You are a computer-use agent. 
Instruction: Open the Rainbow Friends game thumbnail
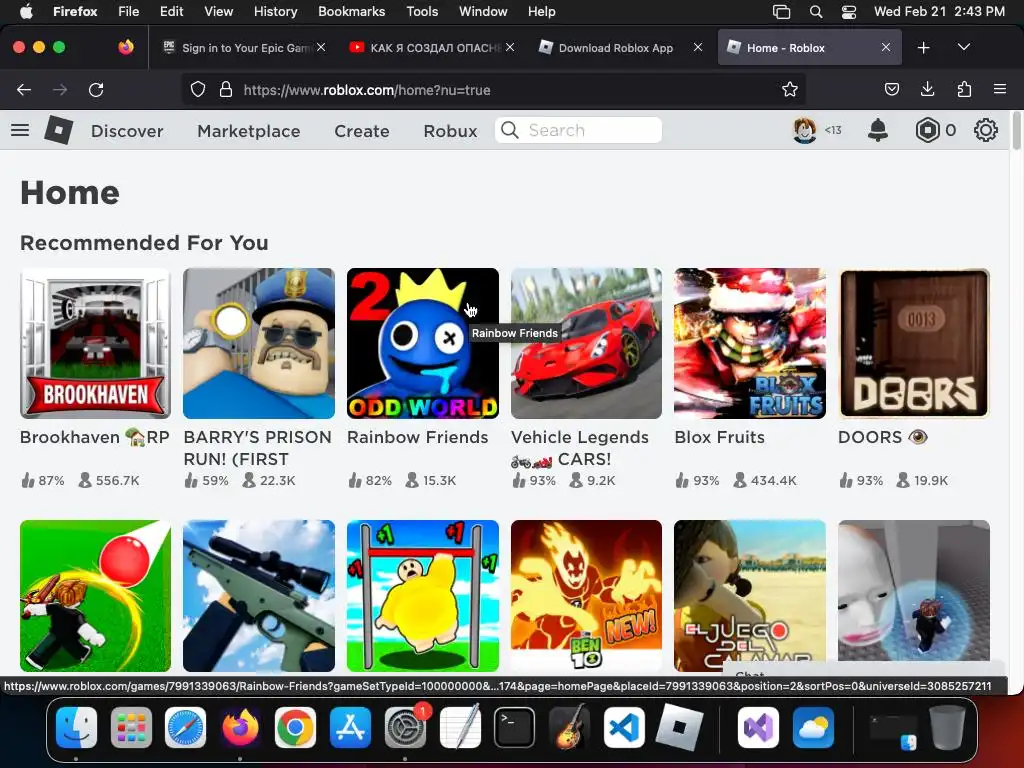click(423, 343)
